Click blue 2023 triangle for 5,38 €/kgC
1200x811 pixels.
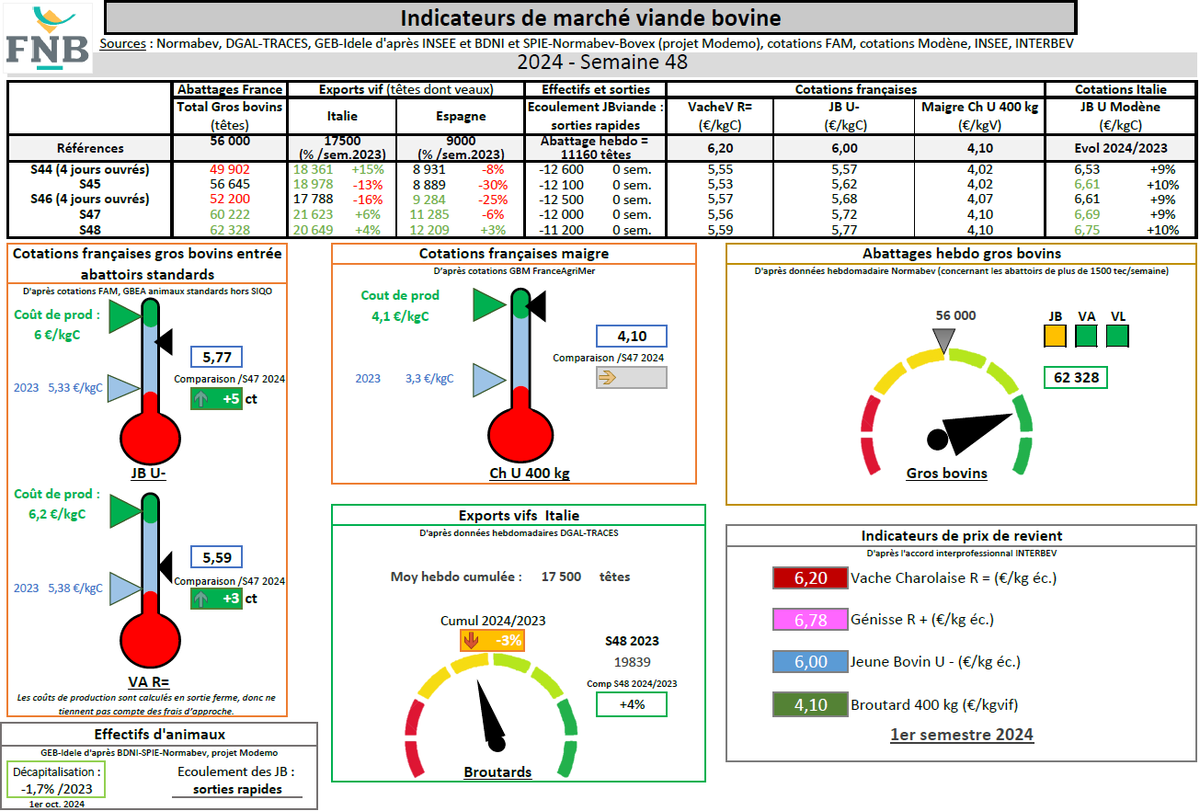(123, 589)
